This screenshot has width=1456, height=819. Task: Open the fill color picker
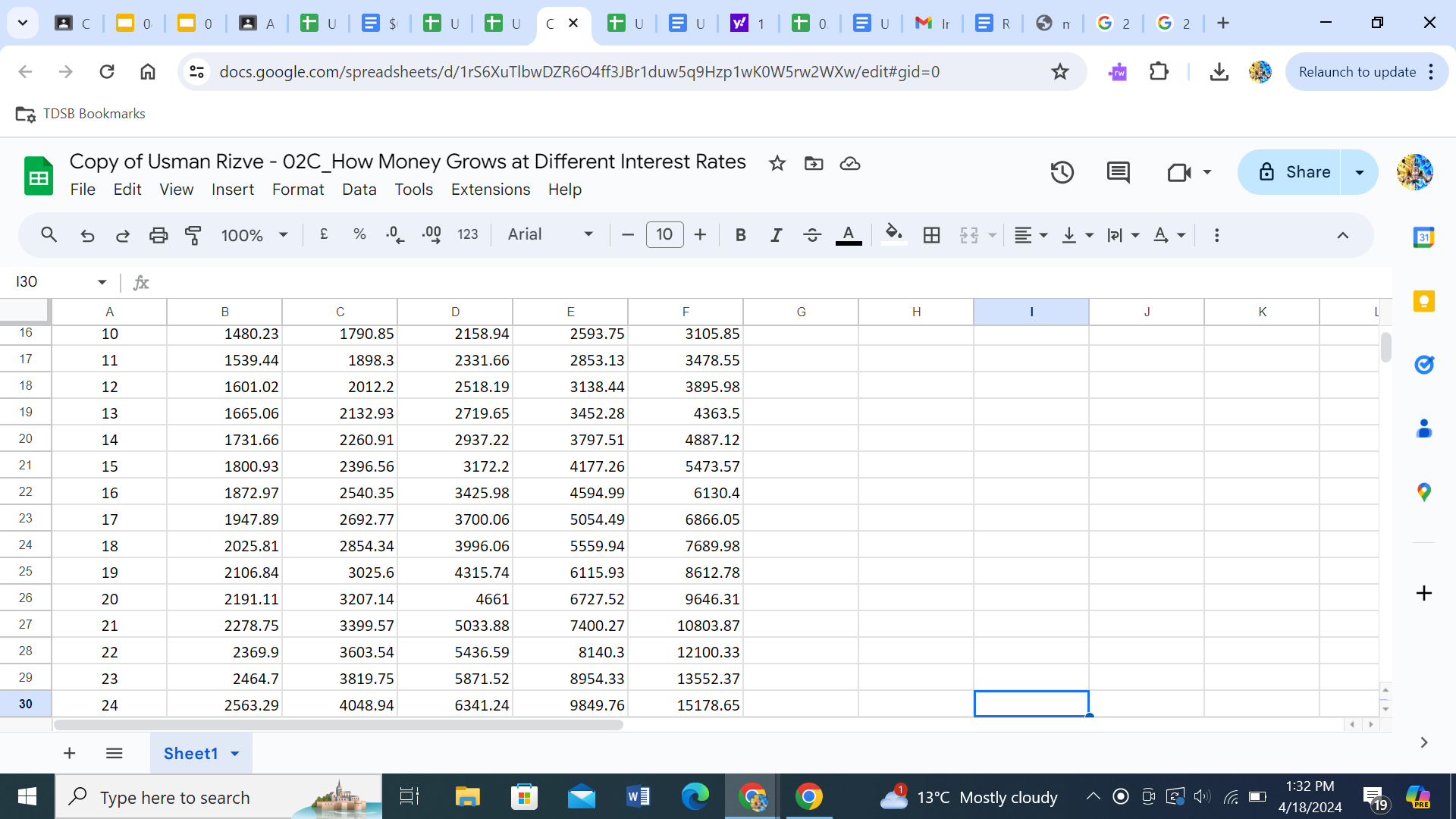tap(893, 235)
